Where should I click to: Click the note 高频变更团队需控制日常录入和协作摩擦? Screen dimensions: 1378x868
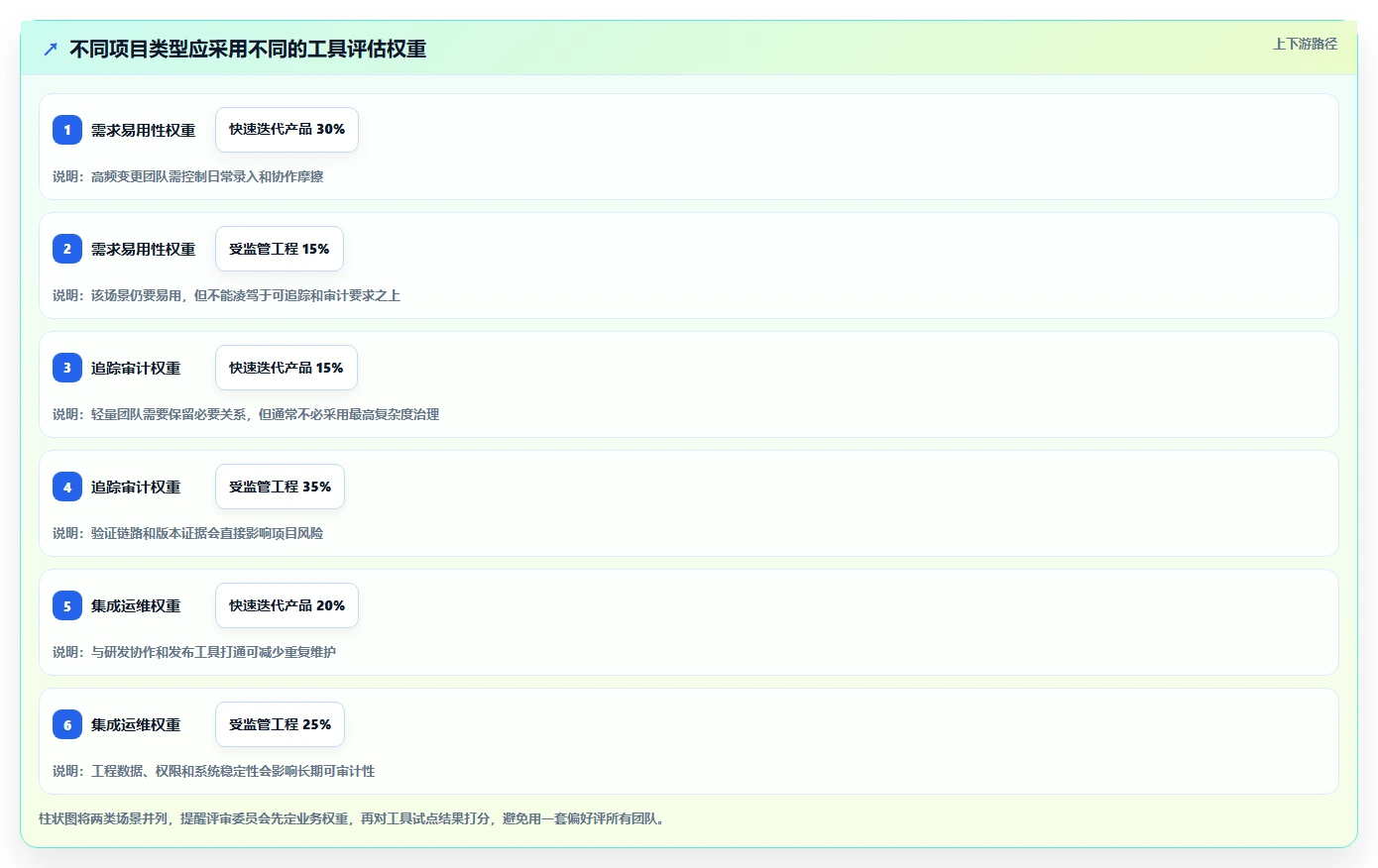coord(188,176)
